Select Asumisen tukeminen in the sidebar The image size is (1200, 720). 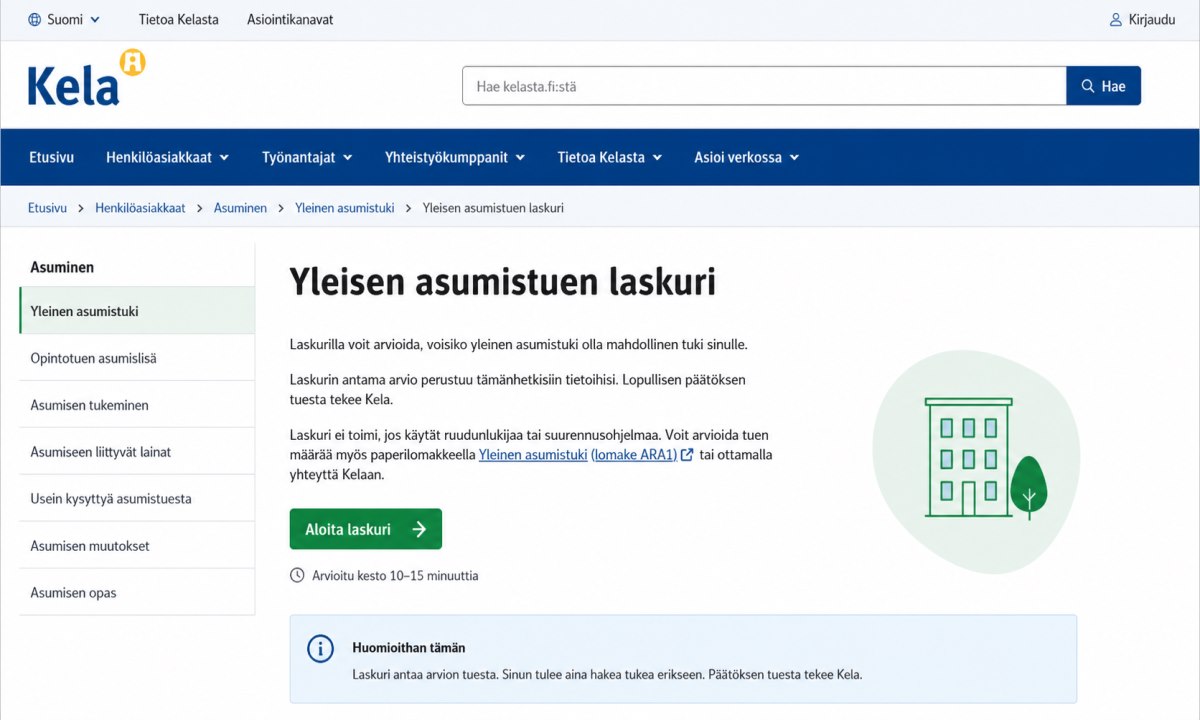[137, 405]
